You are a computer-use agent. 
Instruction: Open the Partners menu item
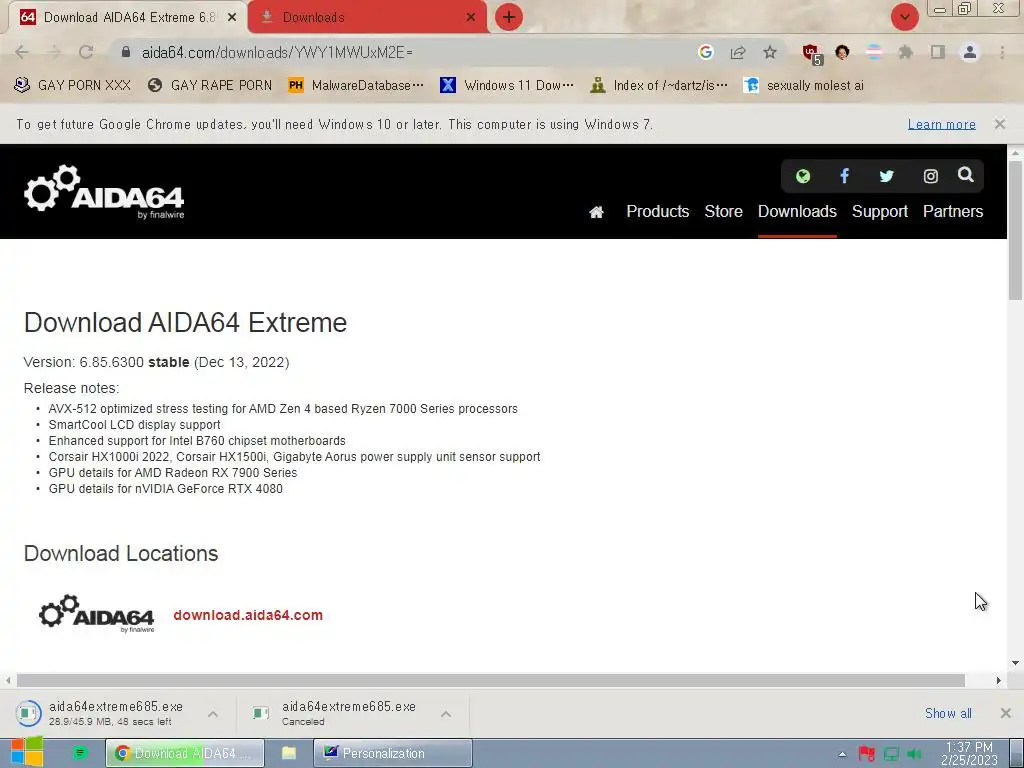(953, 212)
